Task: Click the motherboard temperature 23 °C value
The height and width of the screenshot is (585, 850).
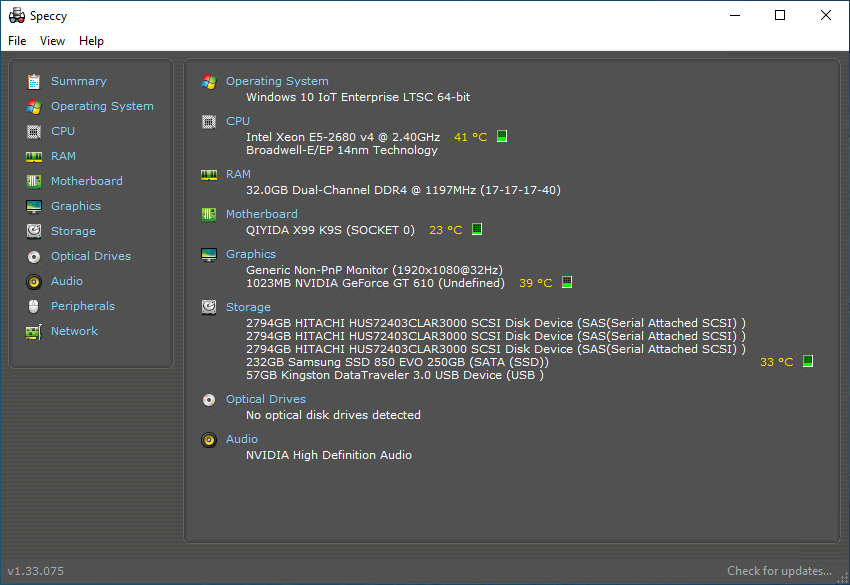Action: pos(446,230)
